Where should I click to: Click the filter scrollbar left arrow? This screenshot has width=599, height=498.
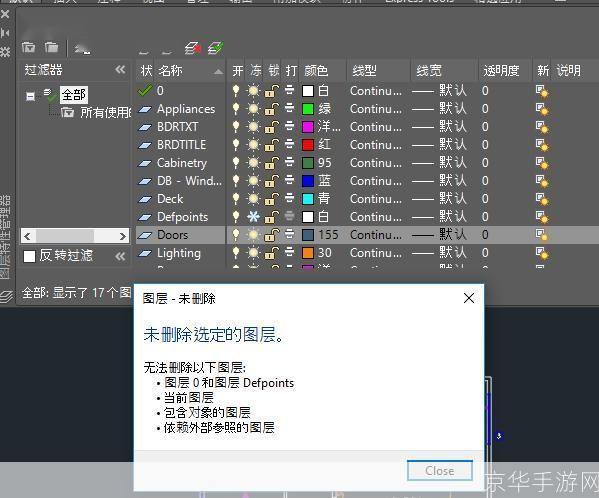coord(27,236)
